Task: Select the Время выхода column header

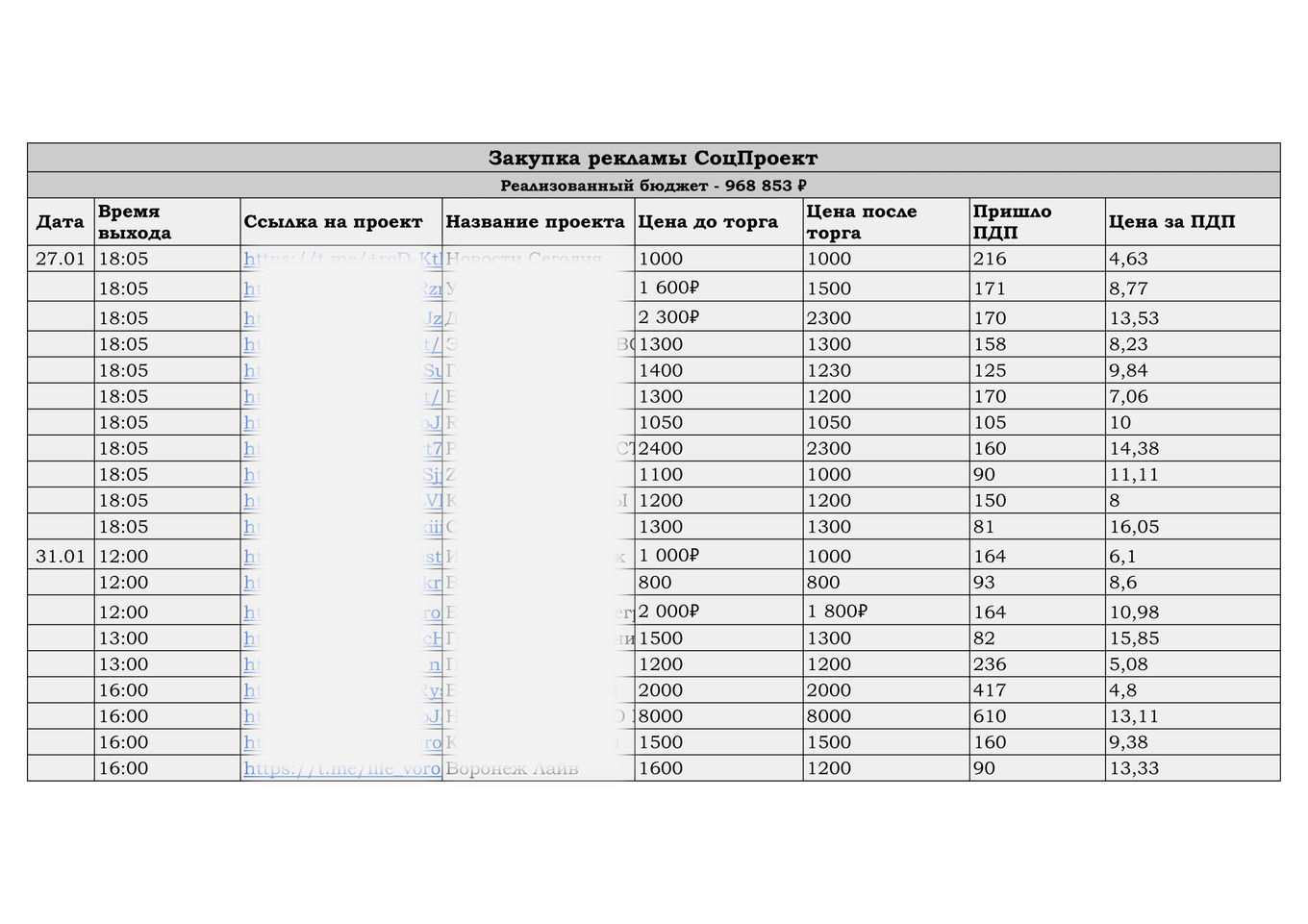Action: click(x=167, y=222)
